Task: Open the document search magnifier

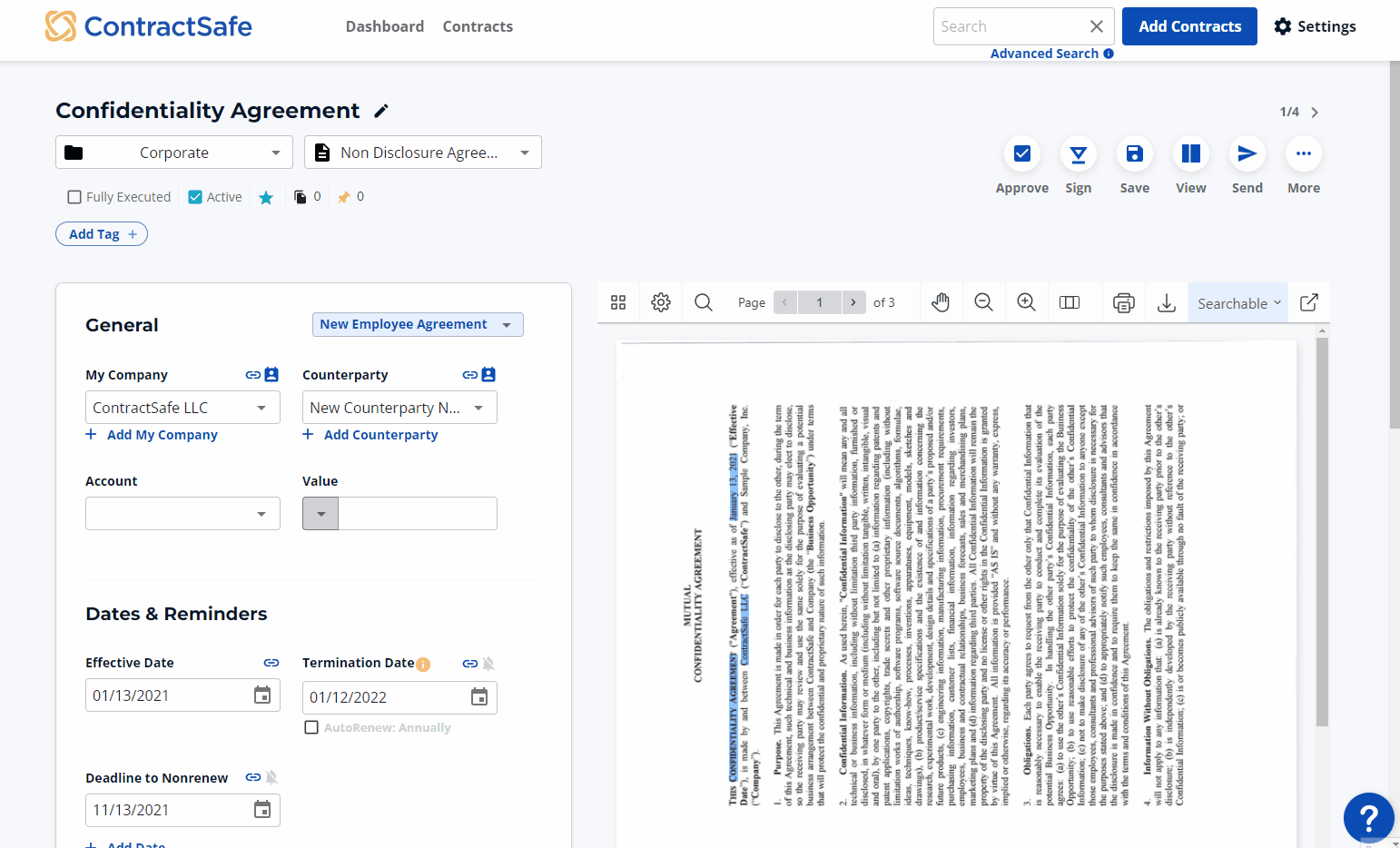Action: click(x=703, y=302)
